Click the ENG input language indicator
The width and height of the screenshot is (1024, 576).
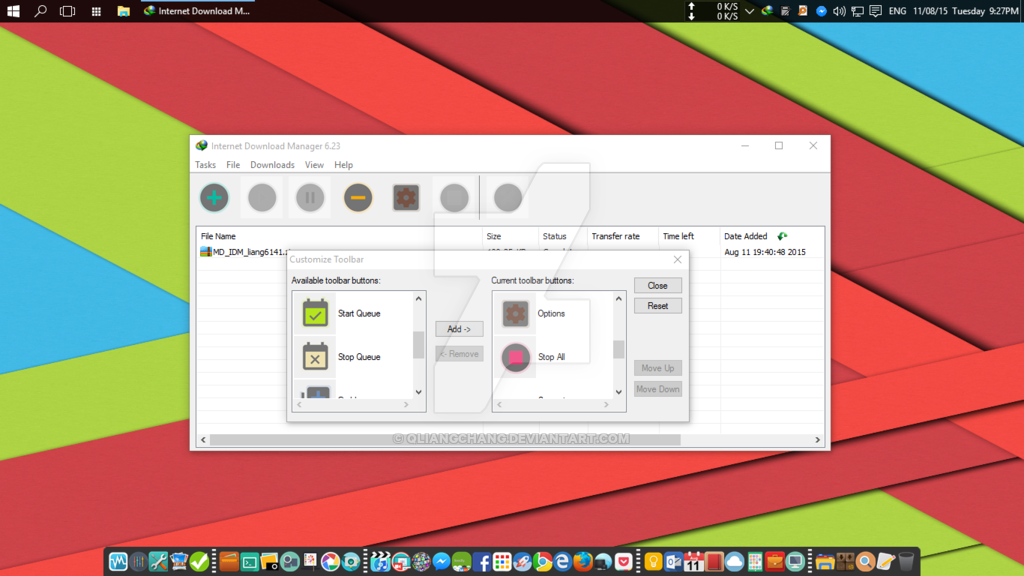click(897, 11)
